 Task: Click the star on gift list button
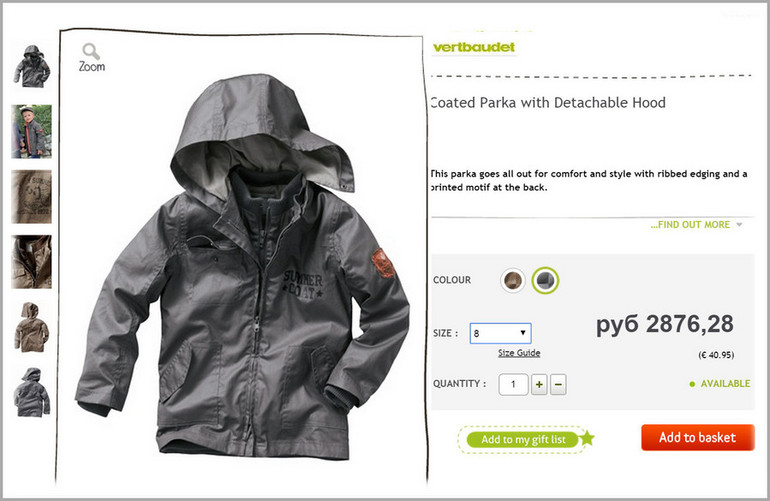point(587,437)
